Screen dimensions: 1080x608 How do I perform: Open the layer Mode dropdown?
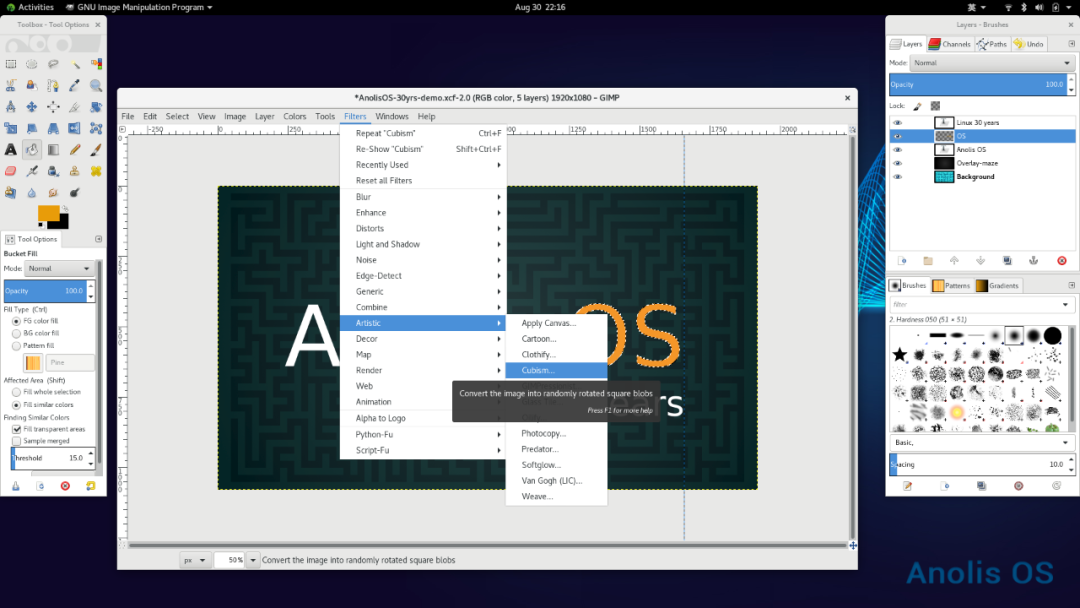point(992,63)
